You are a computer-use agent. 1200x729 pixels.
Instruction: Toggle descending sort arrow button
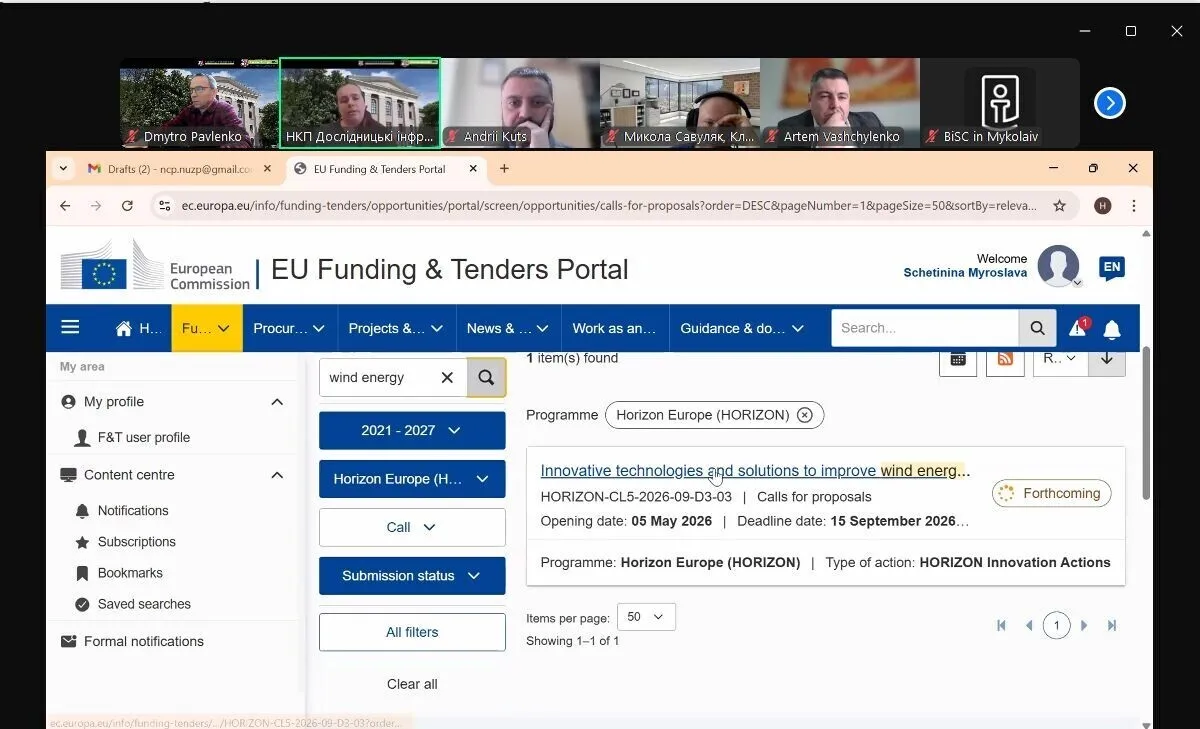click(1107, 358)
